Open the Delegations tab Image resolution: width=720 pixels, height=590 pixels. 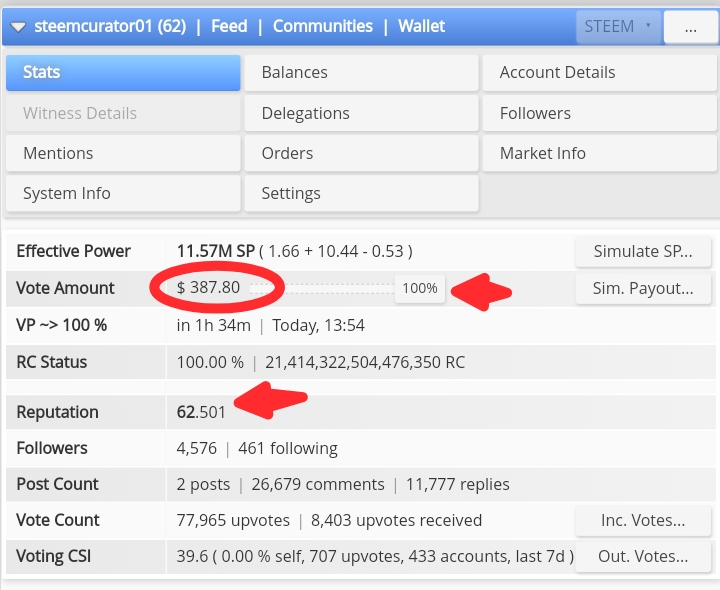(361, 113)
